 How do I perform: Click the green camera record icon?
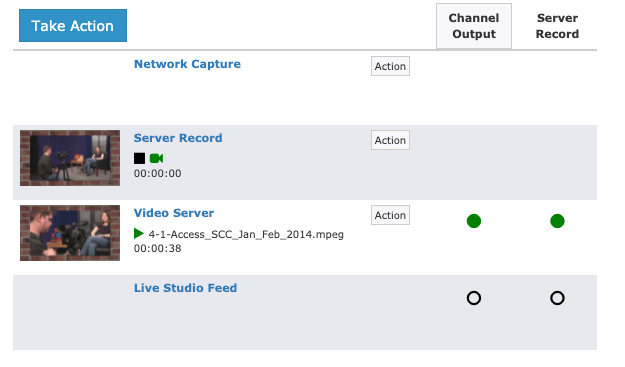pyautogui.click(x=156, y=158)
